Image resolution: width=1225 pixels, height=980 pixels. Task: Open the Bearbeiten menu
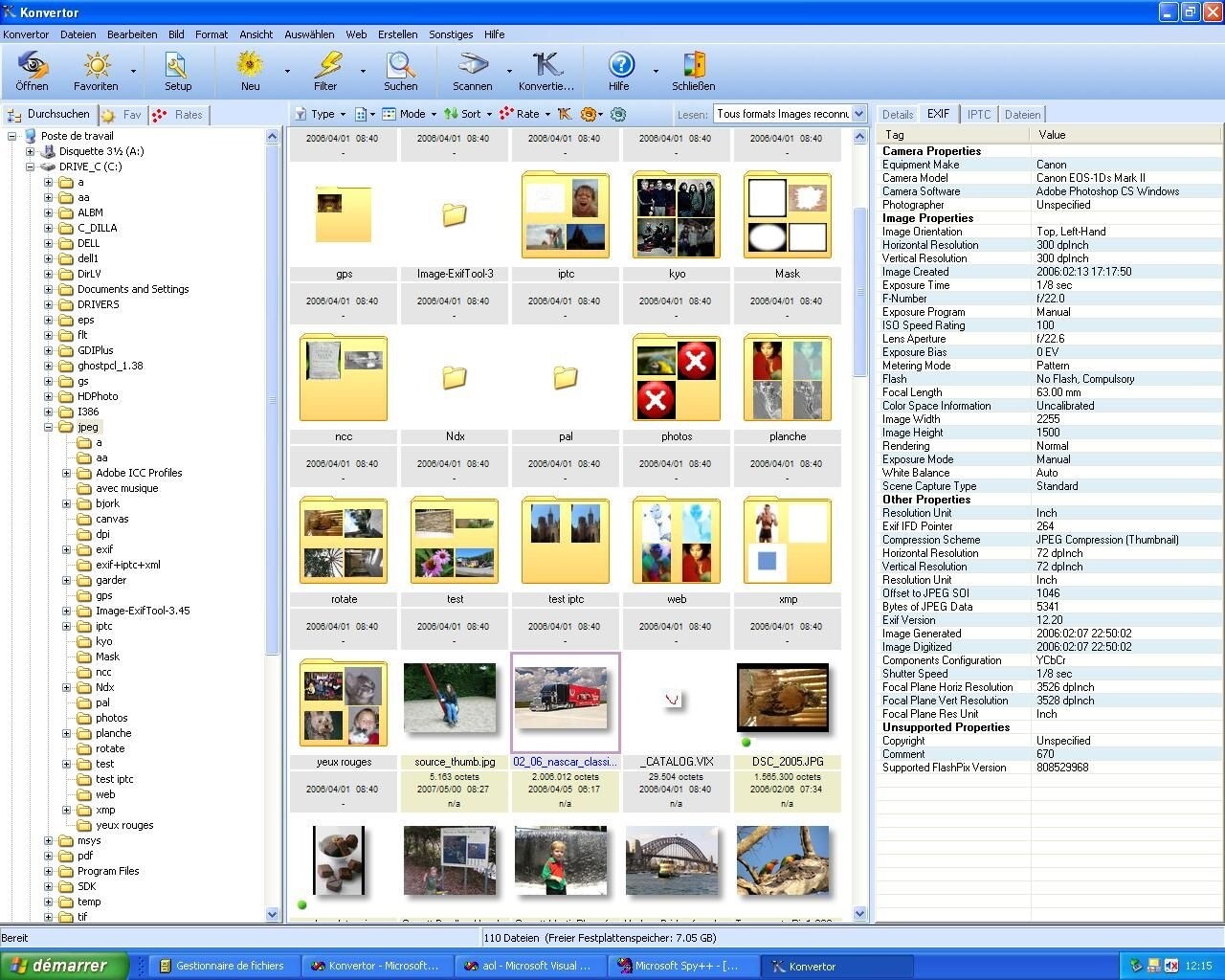tap(132, 34)
